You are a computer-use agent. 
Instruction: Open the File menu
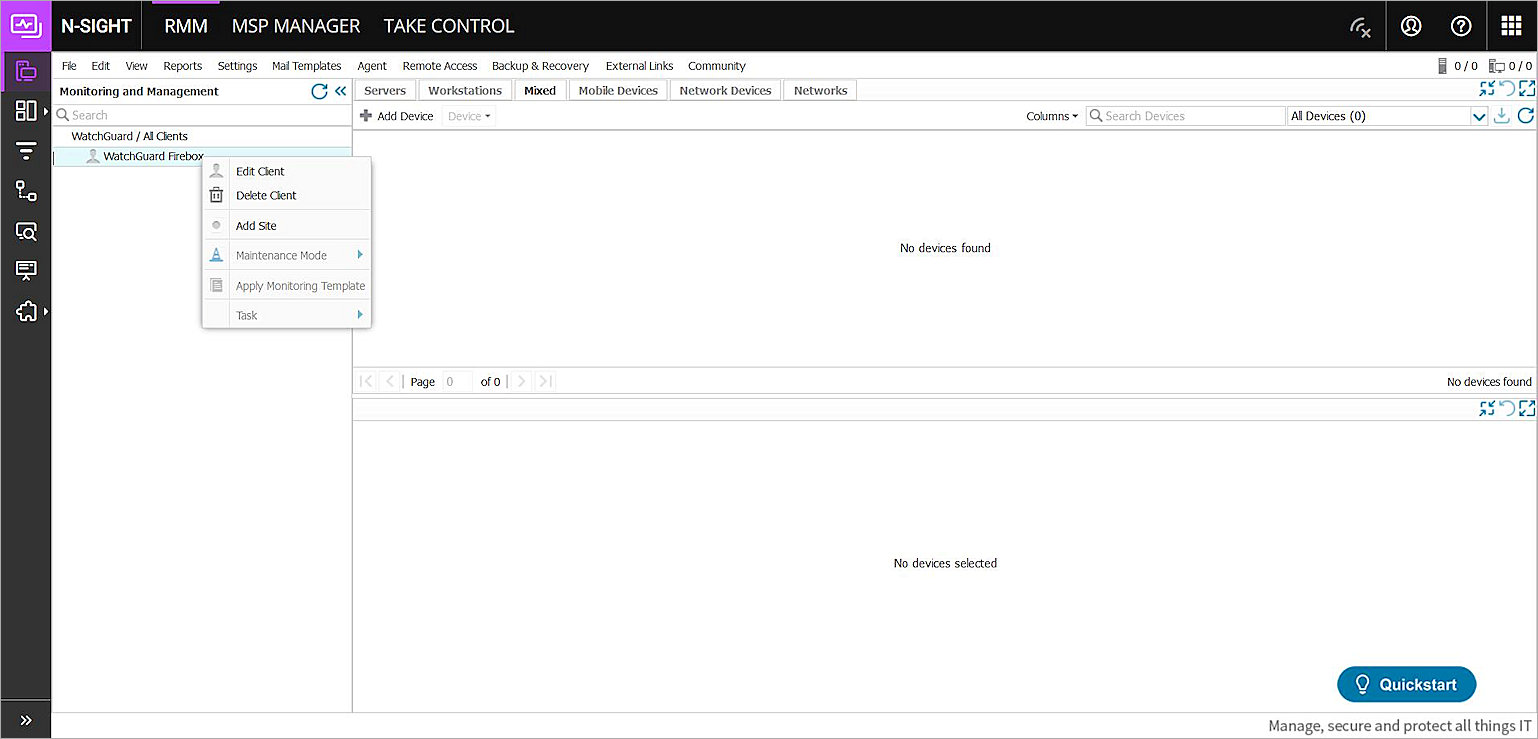(x=69, y=66)
